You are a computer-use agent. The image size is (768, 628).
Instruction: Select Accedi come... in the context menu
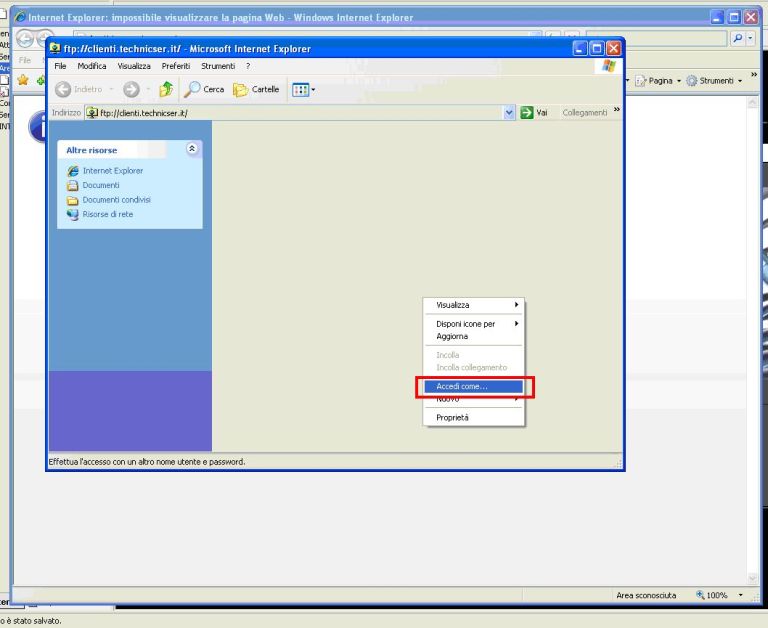coord(474,386)
